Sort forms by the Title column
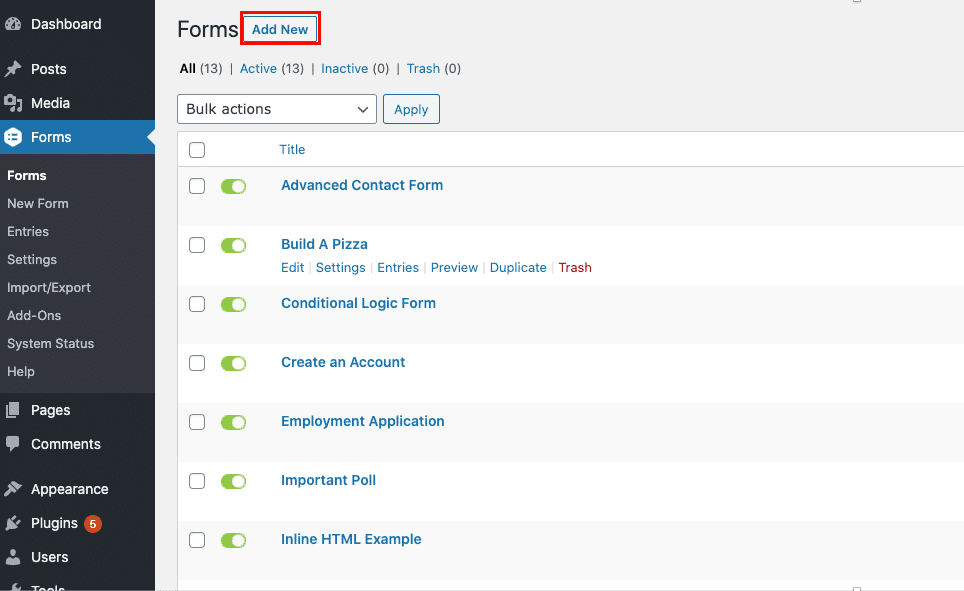The width and height of the screenshot is (964, 591). click(292, 149)
